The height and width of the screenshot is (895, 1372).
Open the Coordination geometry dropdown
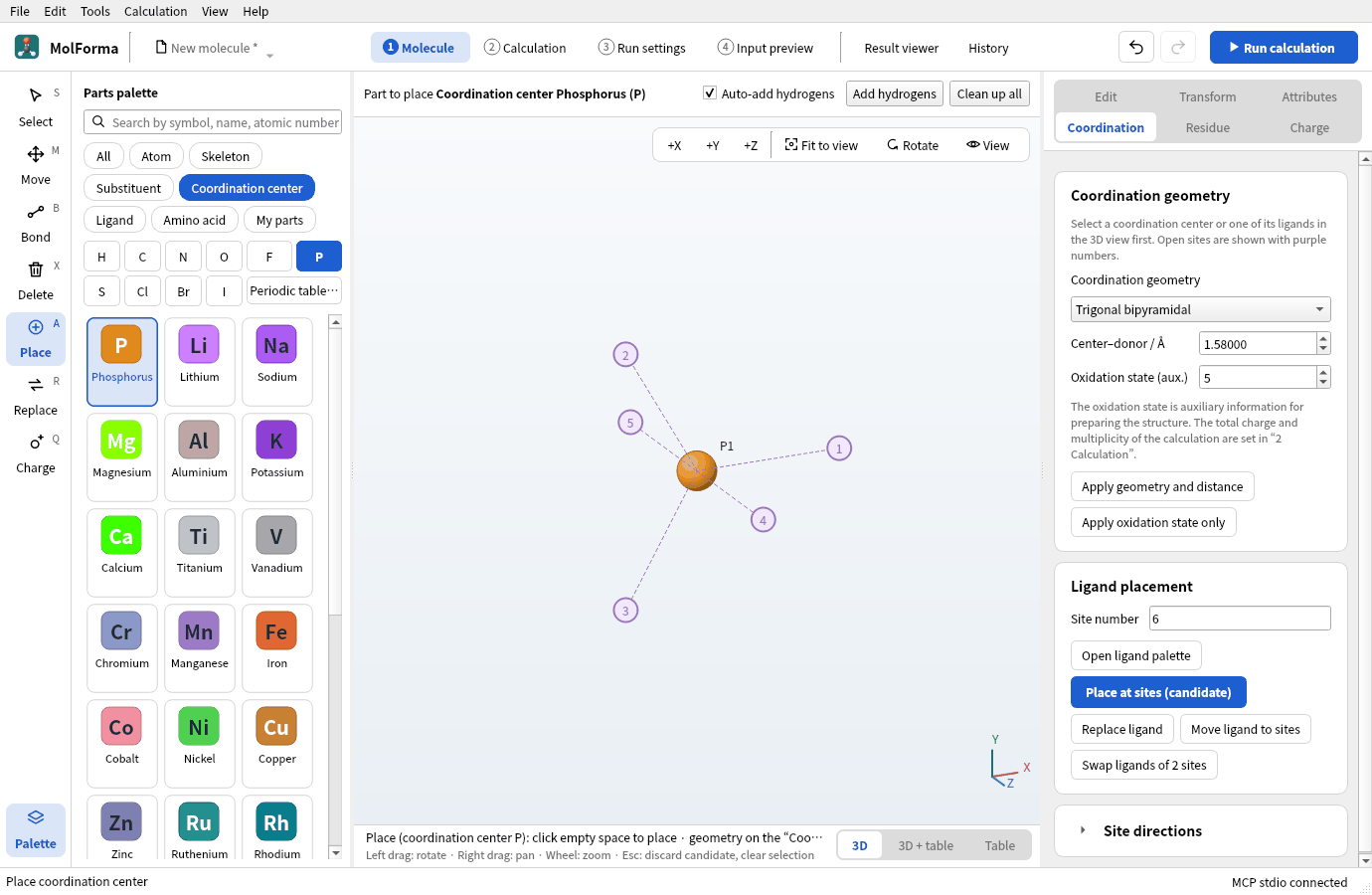(1200, 309)
